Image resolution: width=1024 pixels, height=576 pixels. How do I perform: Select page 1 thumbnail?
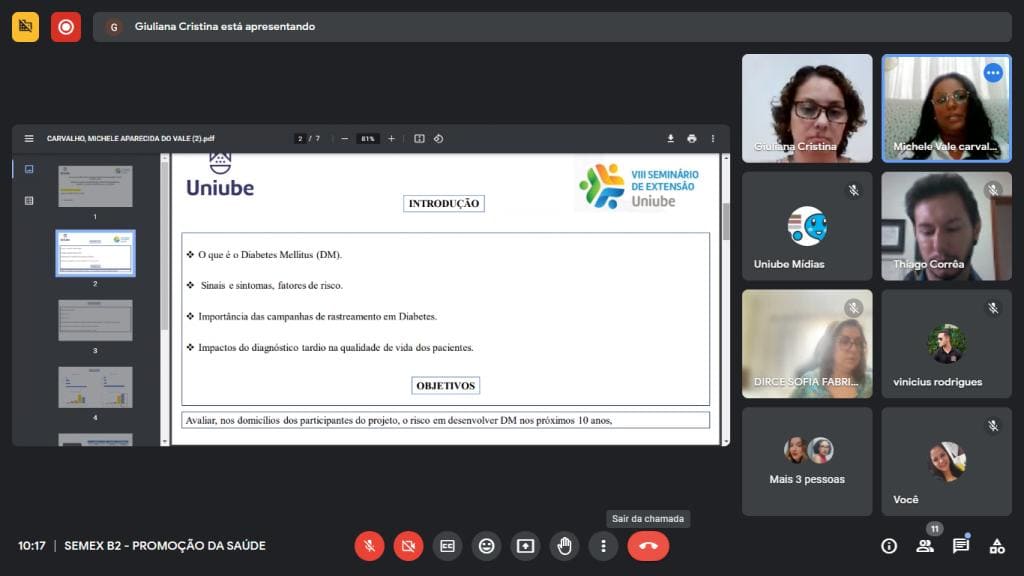click(x=95, y=186)
